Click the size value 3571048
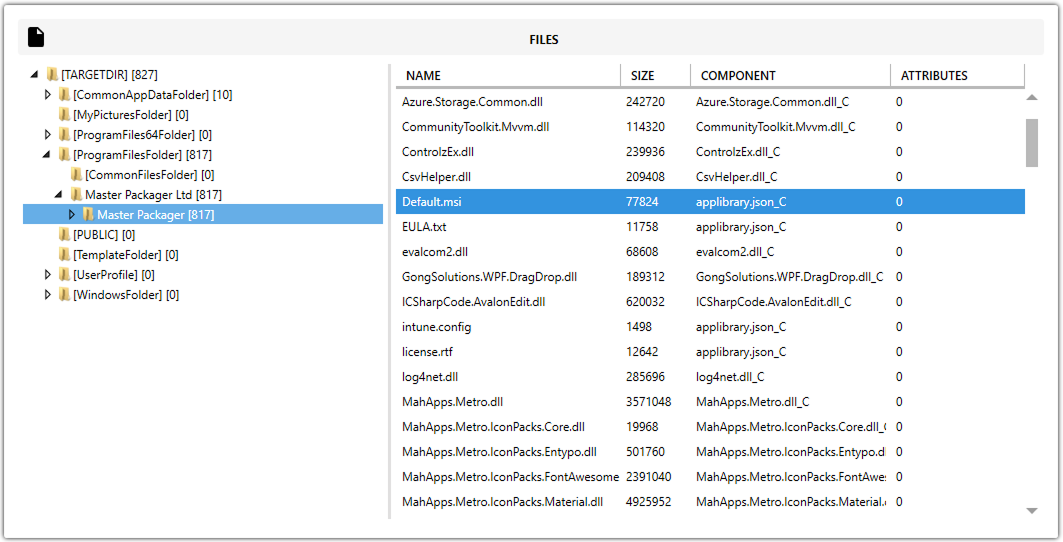 [x=649, y=402]
